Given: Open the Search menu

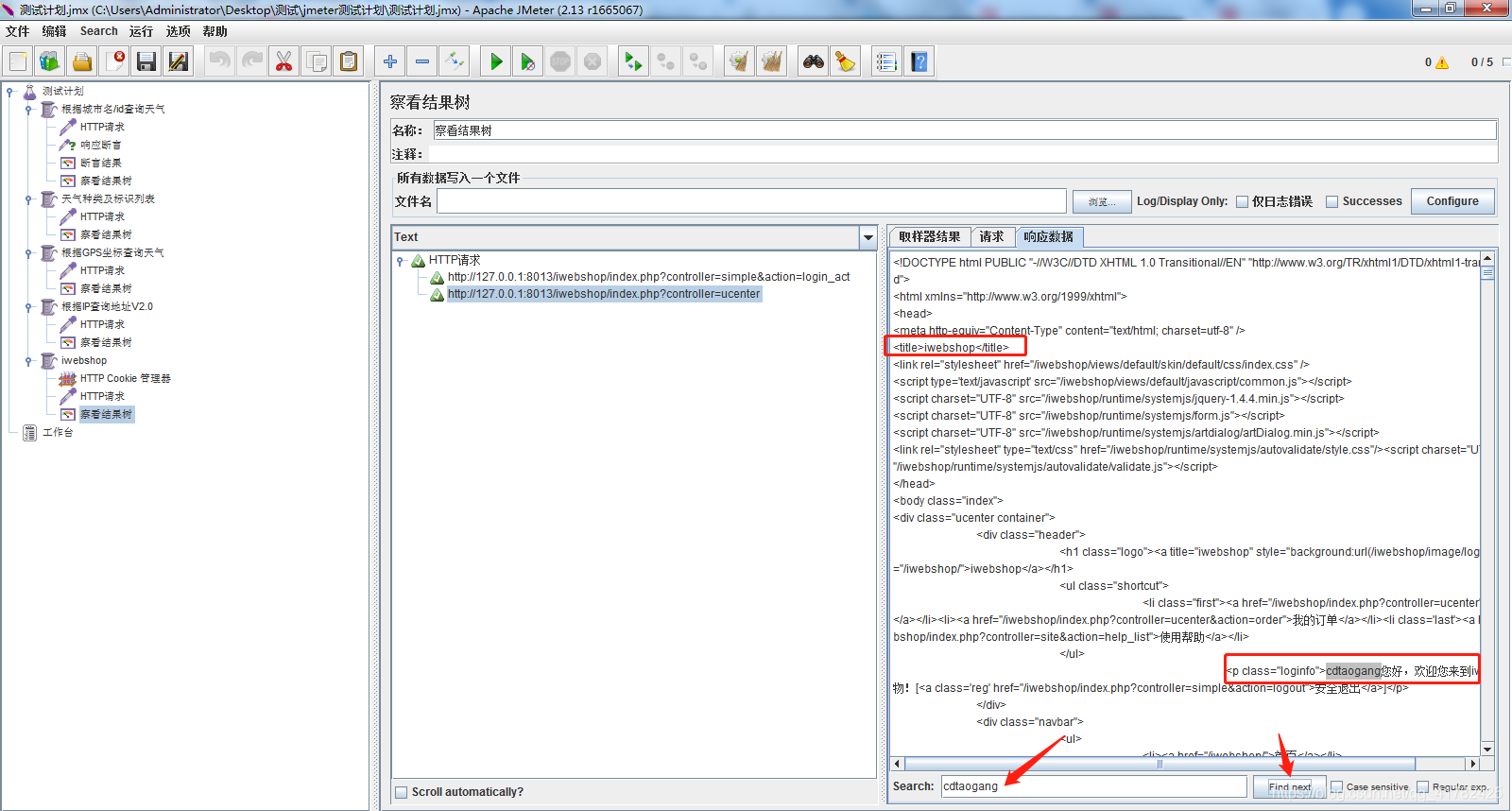Looking at the screenshot, I should click(99, 31).
